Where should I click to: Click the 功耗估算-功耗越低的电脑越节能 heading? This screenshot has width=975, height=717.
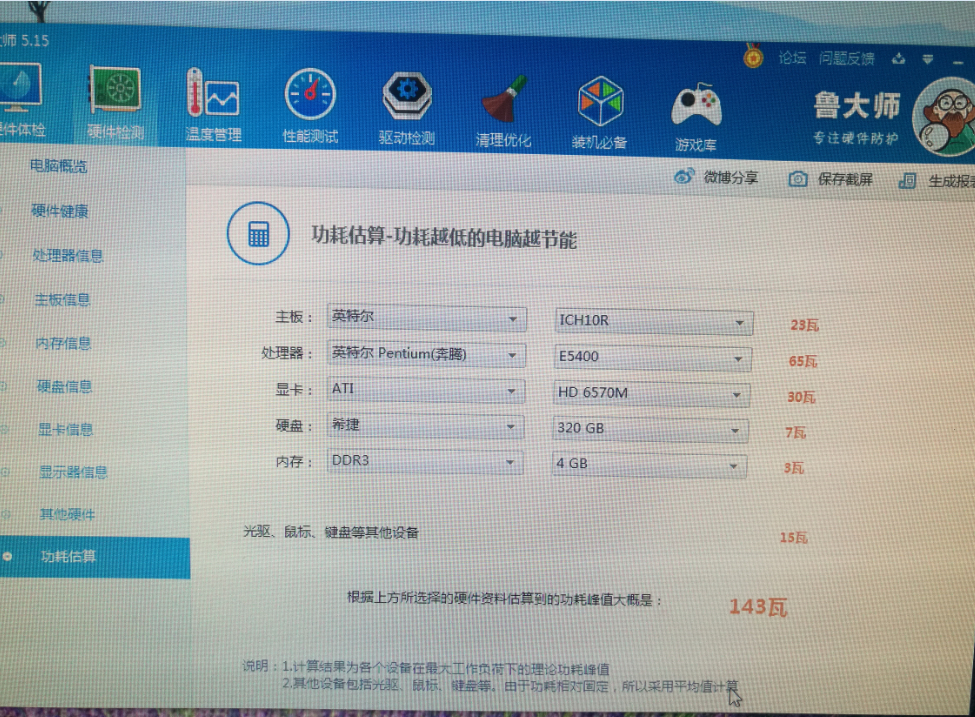pyautogui.click(x=444, y=237)
